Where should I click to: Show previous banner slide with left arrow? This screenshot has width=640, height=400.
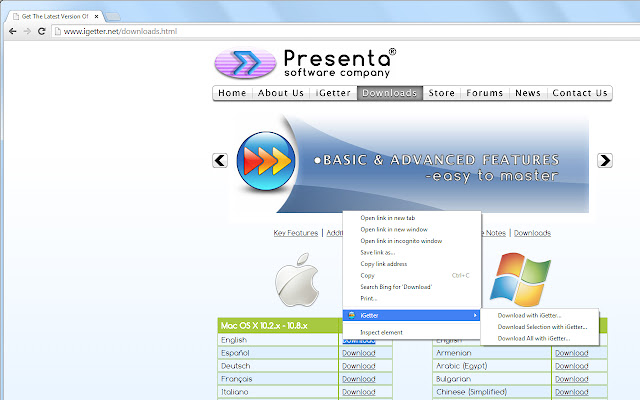point(220,160)
